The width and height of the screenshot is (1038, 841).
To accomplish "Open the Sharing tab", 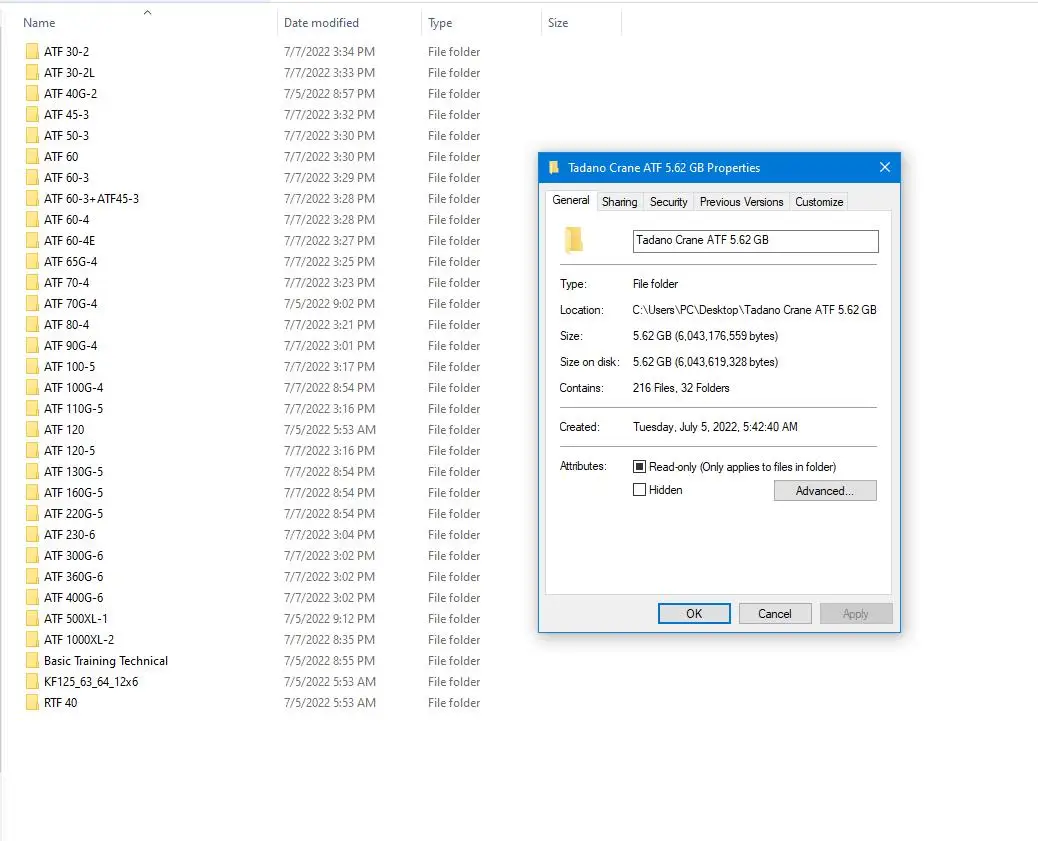I will coord(620,202).
